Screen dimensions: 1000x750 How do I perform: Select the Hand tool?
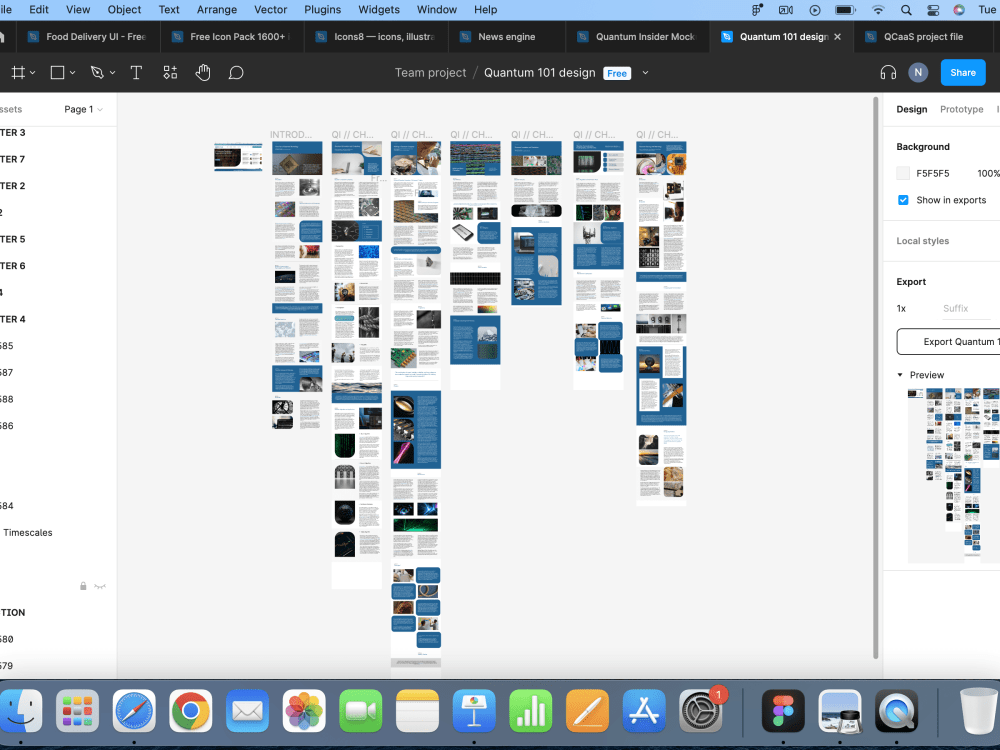(203, 73)
